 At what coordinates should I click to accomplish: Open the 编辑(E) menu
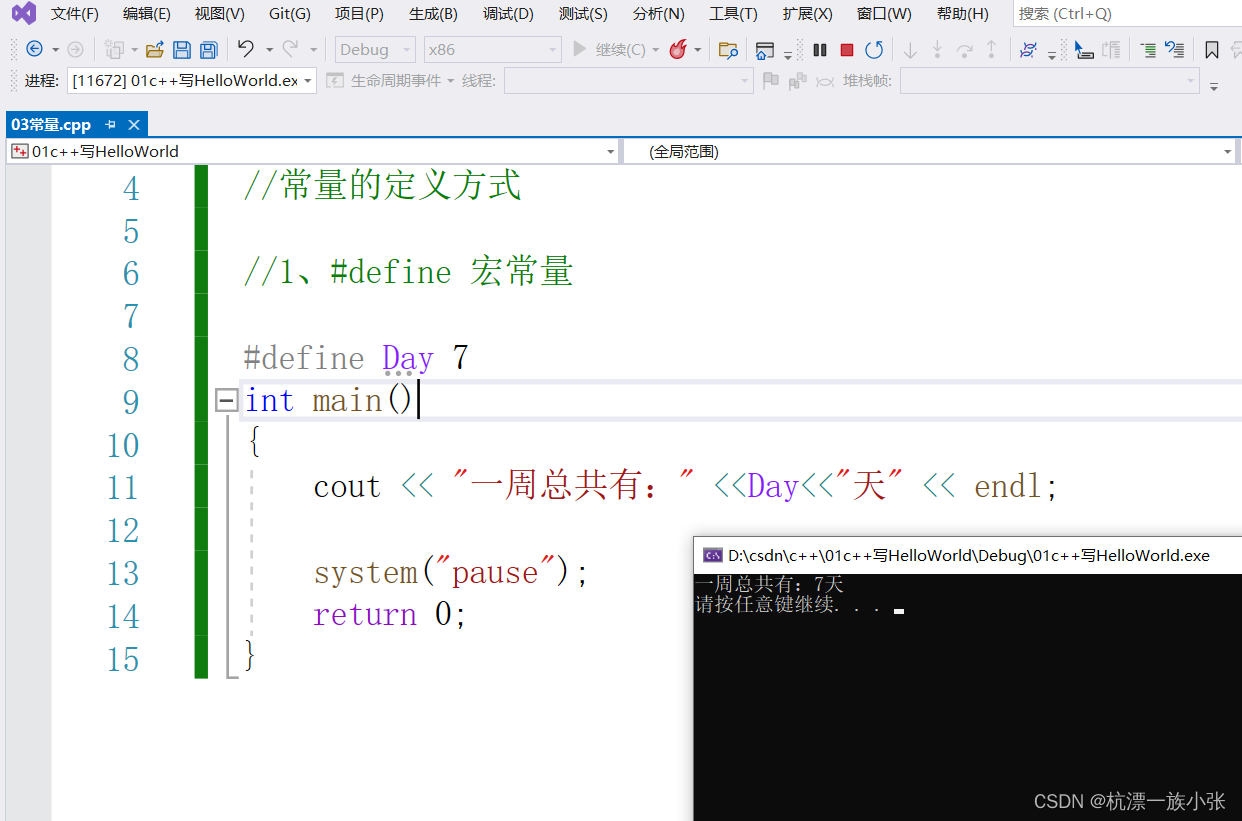coord(147,14)
